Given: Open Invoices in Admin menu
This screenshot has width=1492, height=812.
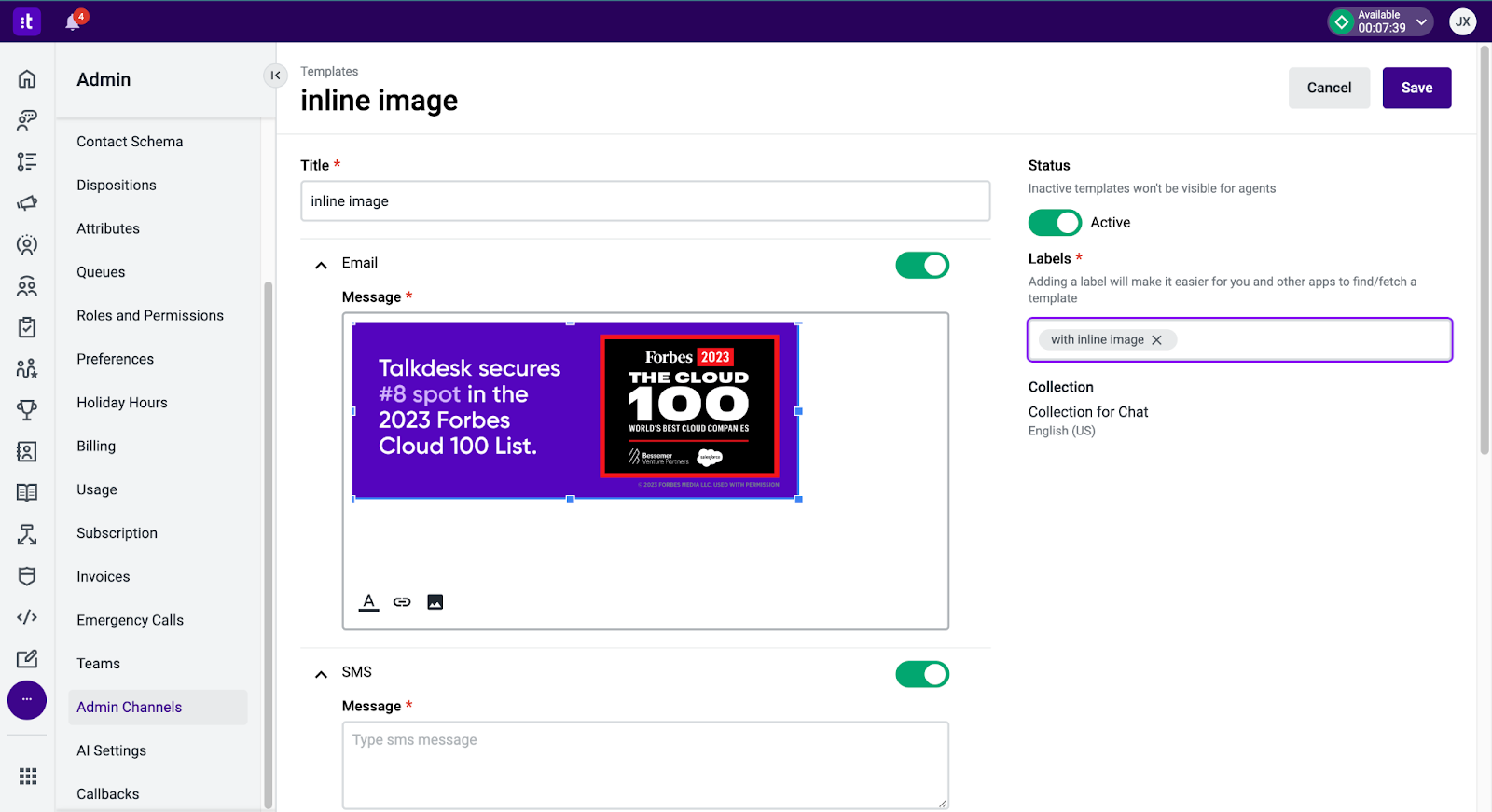Looking at the screenshot, I should click(x=103, y=577).
